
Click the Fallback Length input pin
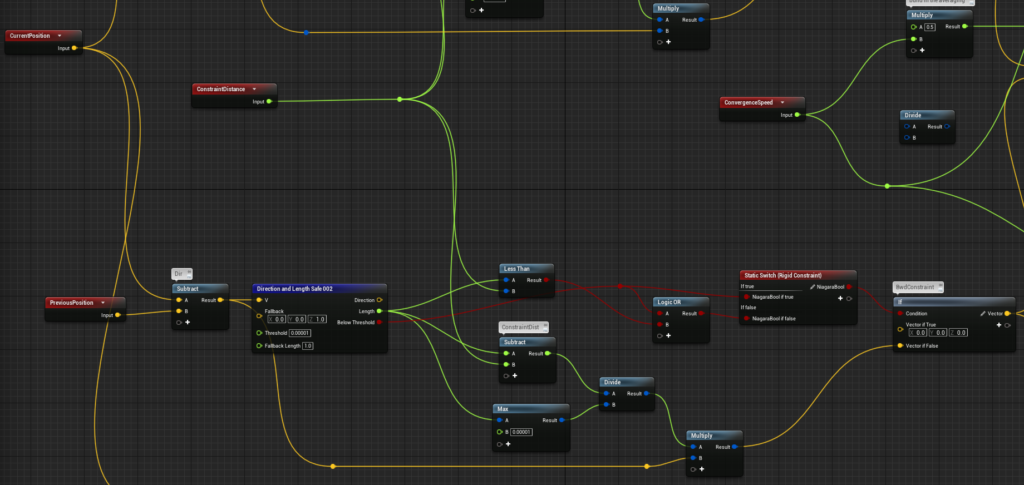[259, 345]
